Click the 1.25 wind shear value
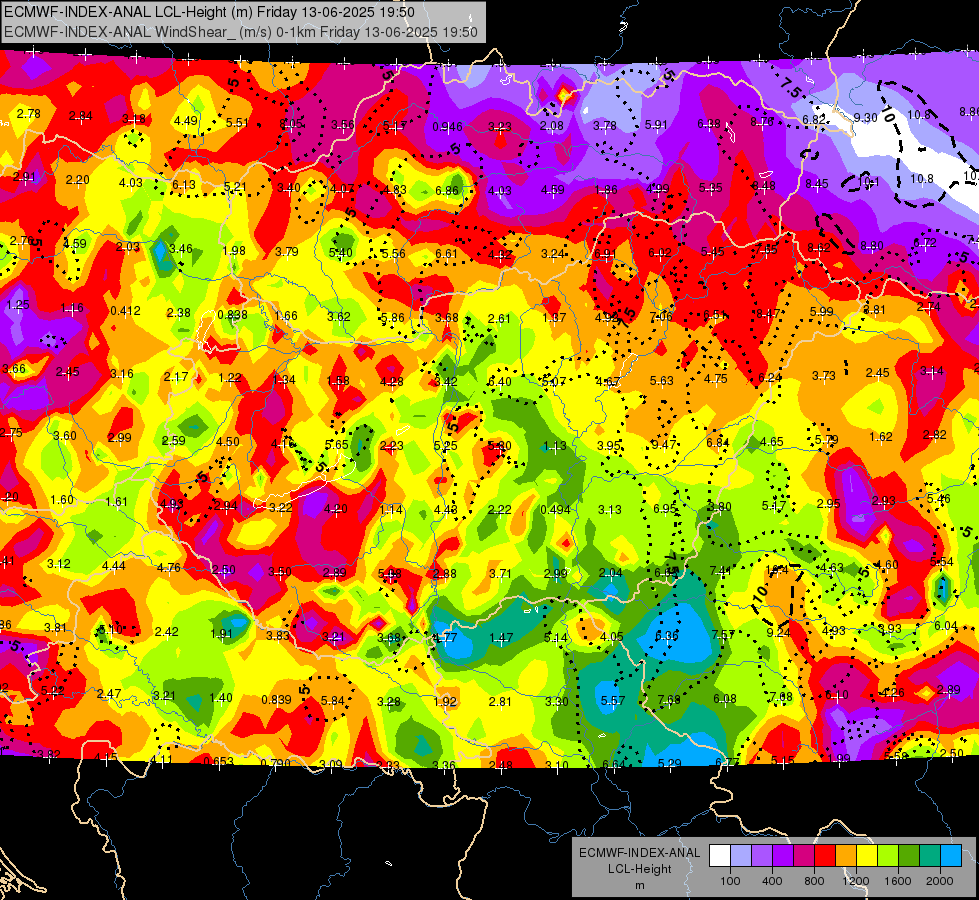 coord(18,305)
